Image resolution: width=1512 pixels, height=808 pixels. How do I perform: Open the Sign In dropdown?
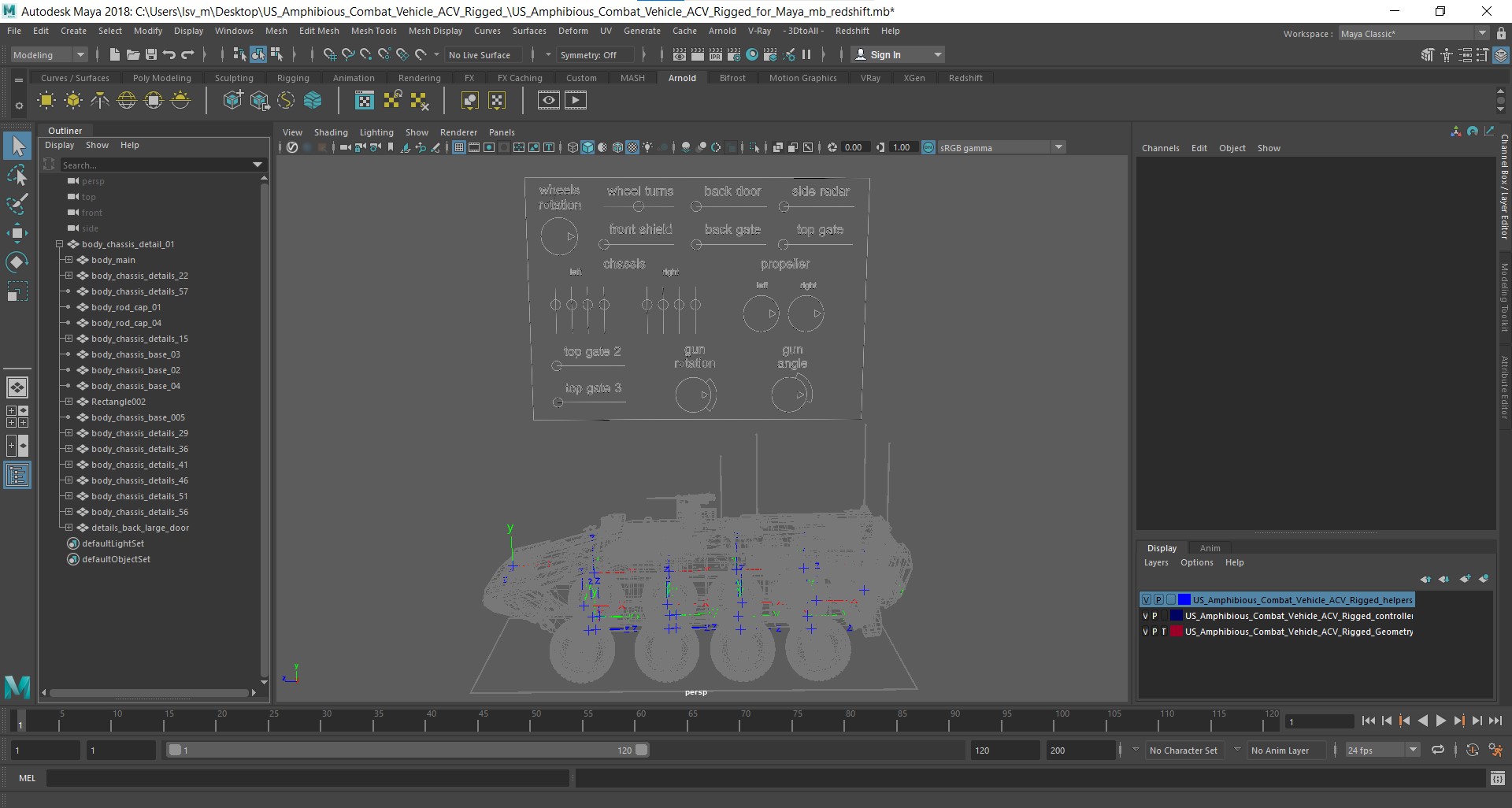point(899,54)
